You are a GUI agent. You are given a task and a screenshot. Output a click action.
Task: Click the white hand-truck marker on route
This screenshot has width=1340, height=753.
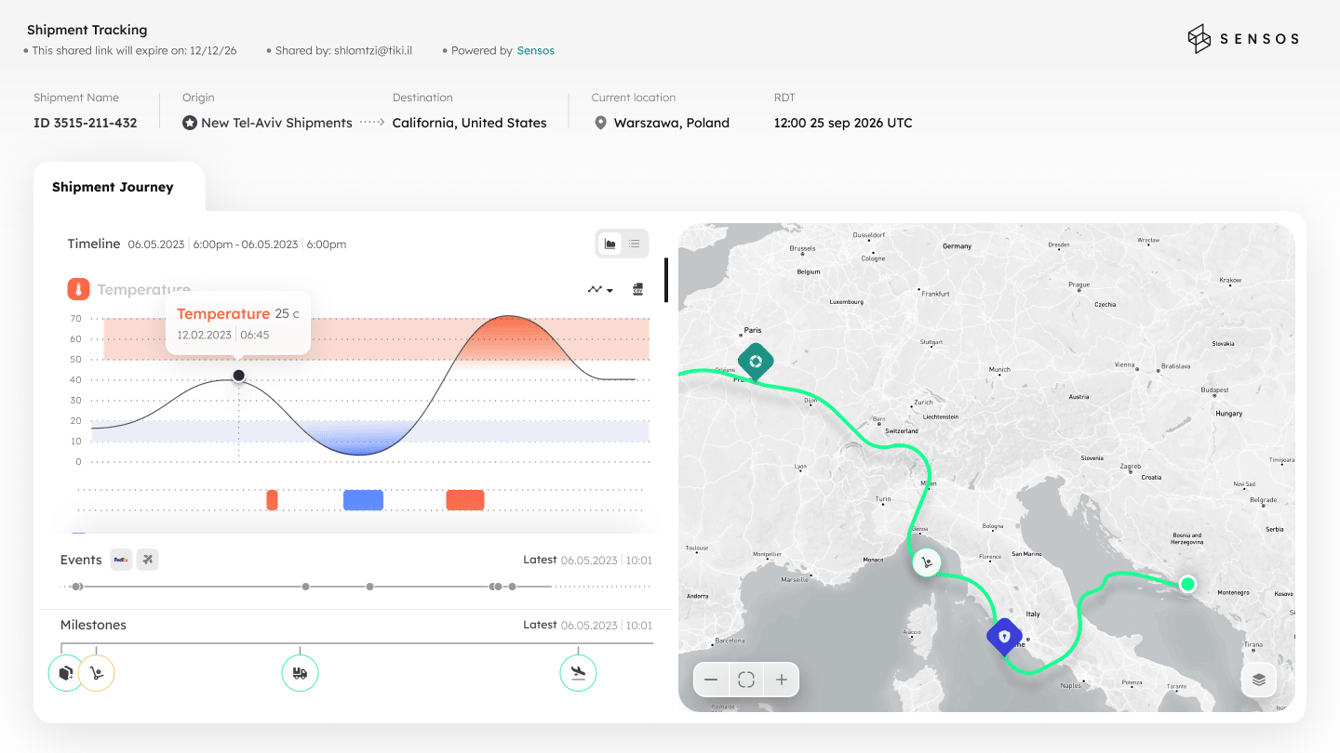tap(927, 562)
